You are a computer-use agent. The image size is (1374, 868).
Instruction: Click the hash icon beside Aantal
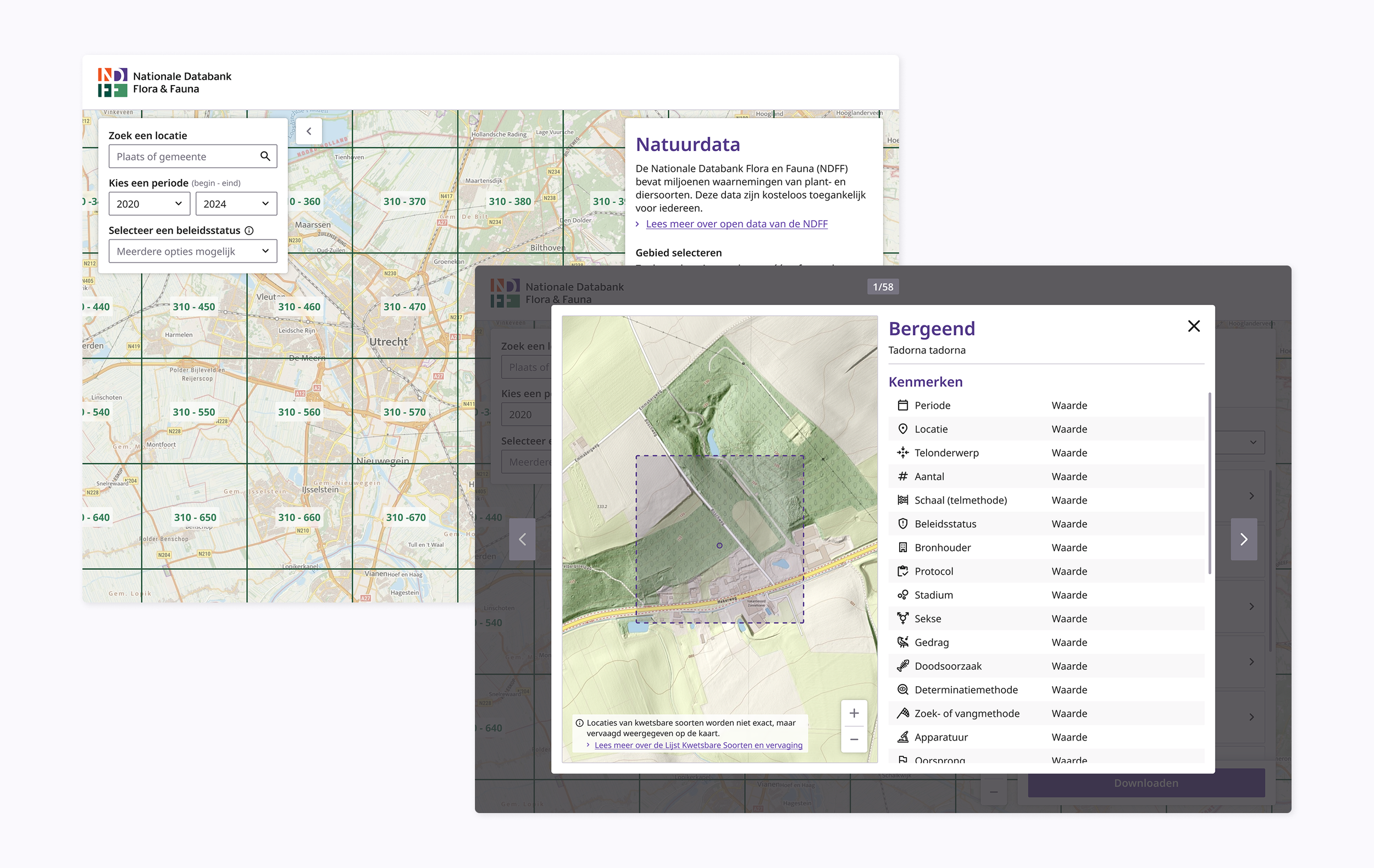click(902, 476)
